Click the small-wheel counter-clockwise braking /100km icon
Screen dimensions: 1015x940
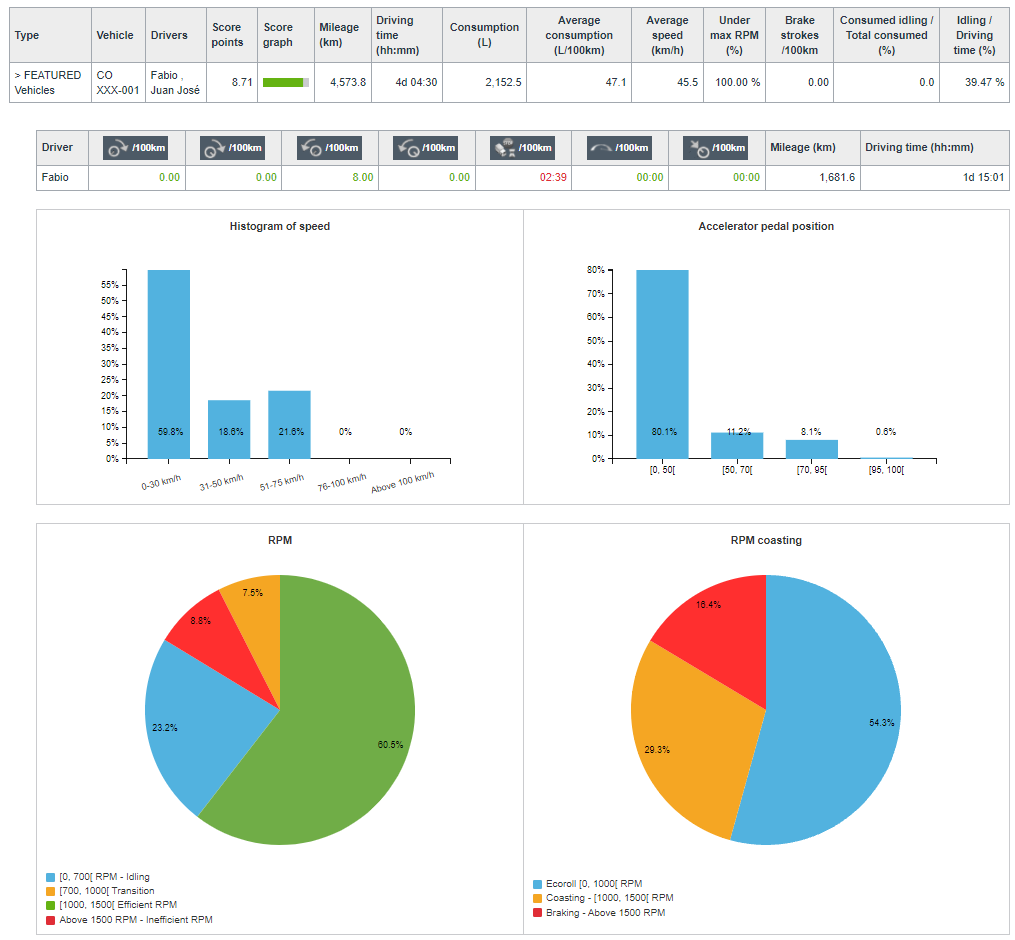329,148
